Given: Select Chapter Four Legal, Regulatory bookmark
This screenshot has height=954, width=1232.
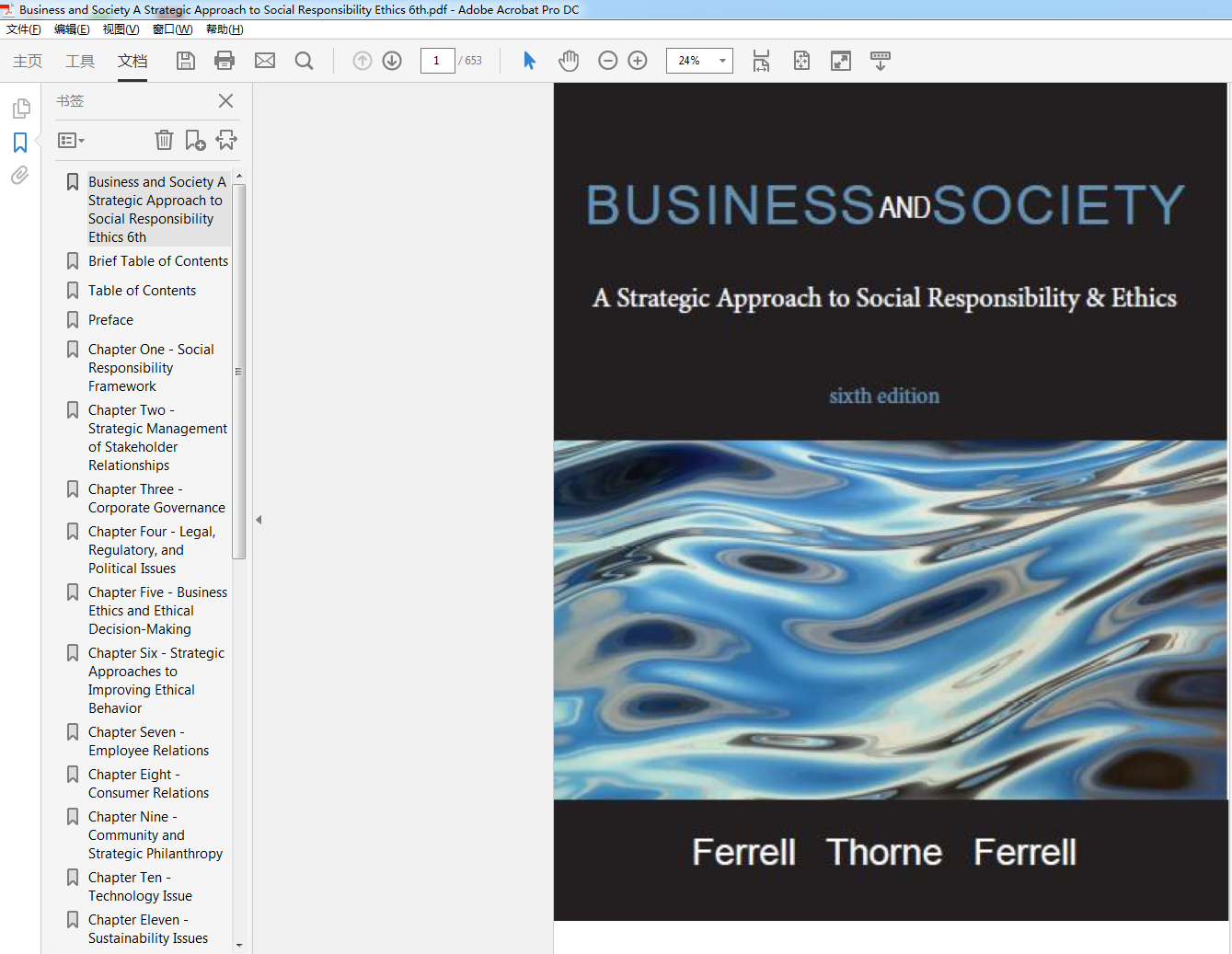Looking at the screenshot, I should pos(152,550).
